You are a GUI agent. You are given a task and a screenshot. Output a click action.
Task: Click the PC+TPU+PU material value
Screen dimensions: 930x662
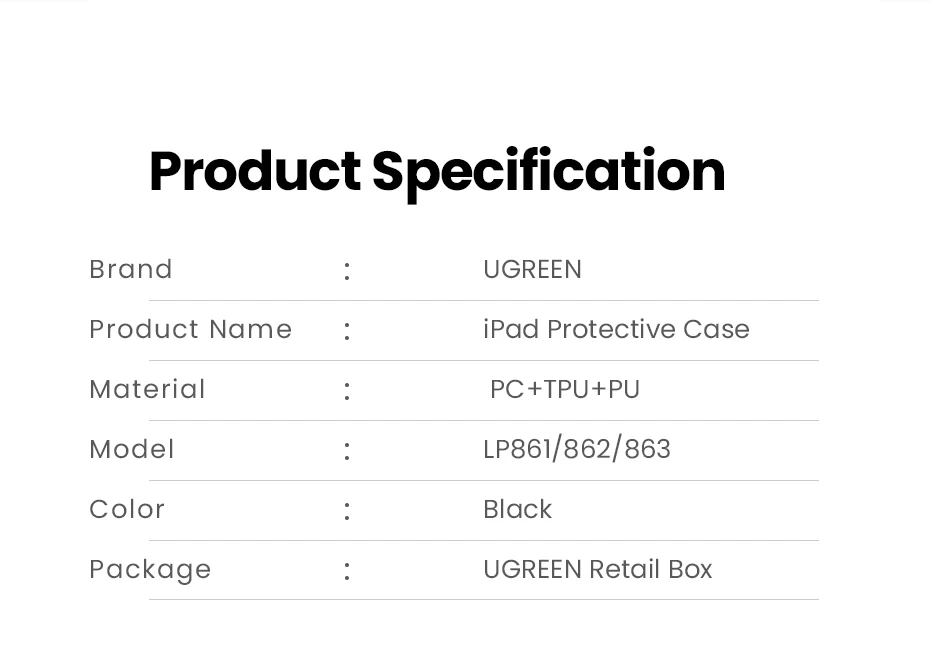(x=565, y=390)
